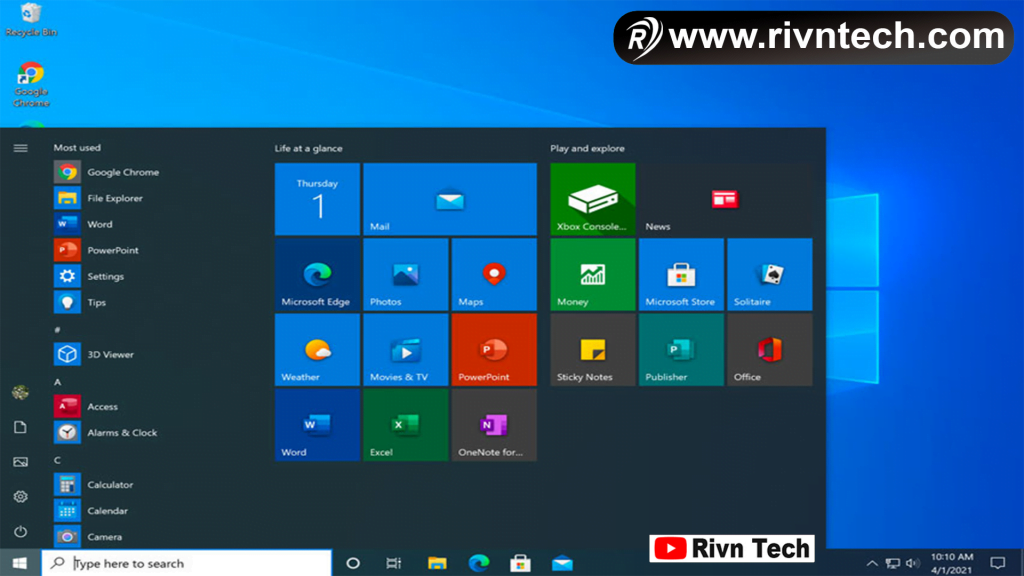Launch the PowerPoint tile

[x=494, y=349]
